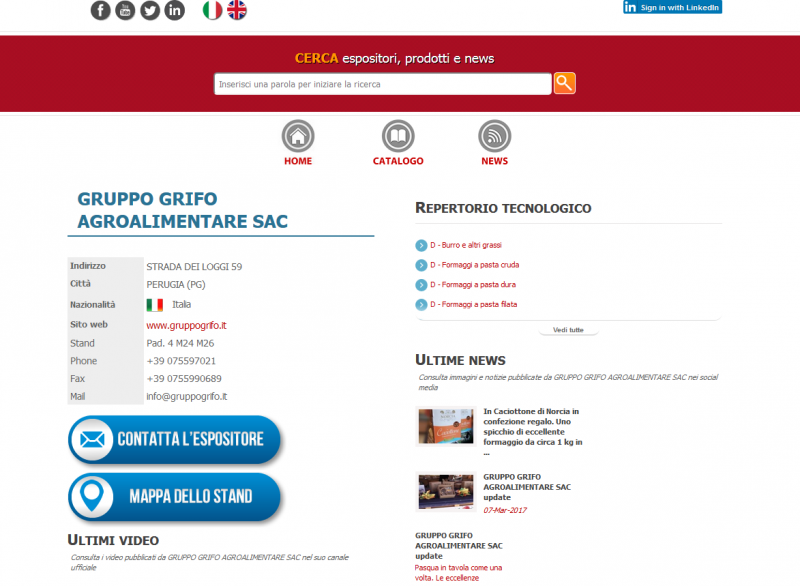Click city value PERUGIA (PG)
This screenshot has height=586, width=800.
coord(176,285)
